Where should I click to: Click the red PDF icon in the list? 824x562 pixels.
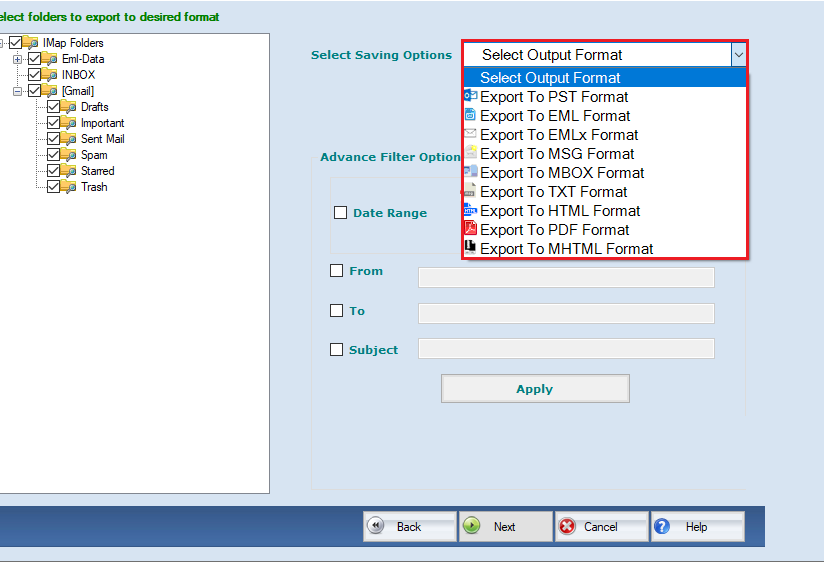pos(470,229)
